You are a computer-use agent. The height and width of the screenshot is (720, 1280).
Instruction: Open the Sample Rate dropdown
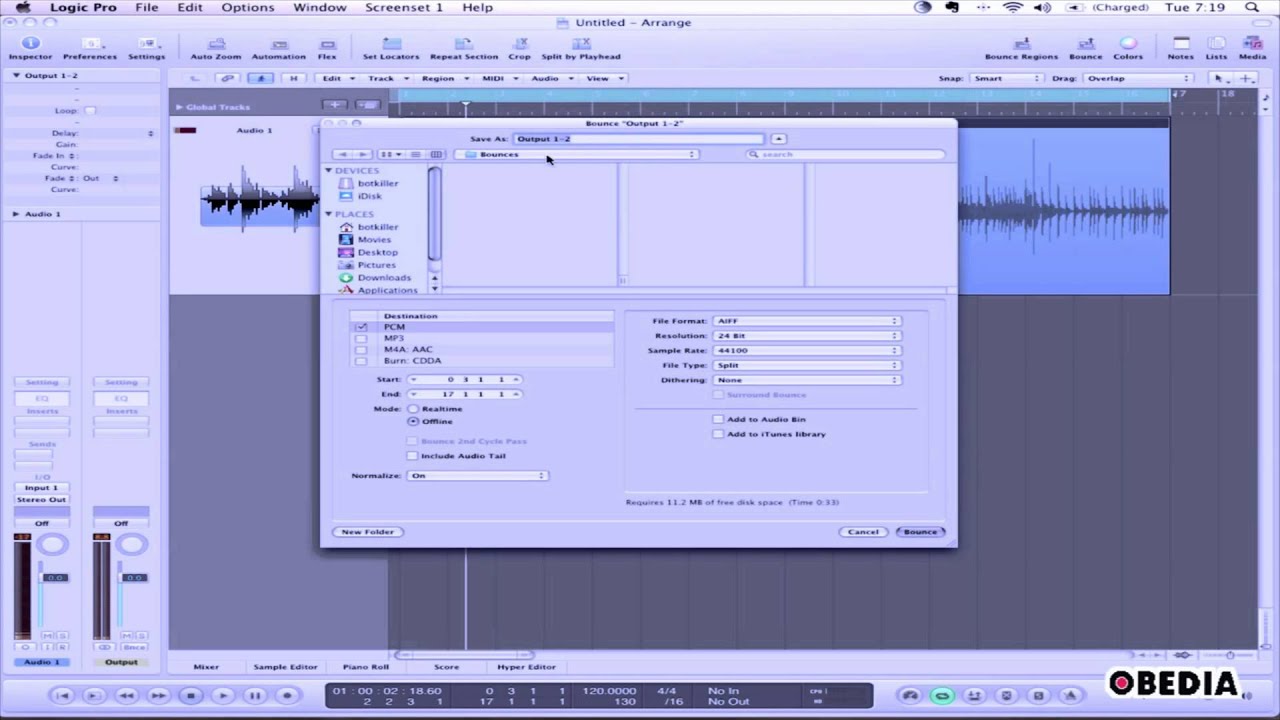806,350
